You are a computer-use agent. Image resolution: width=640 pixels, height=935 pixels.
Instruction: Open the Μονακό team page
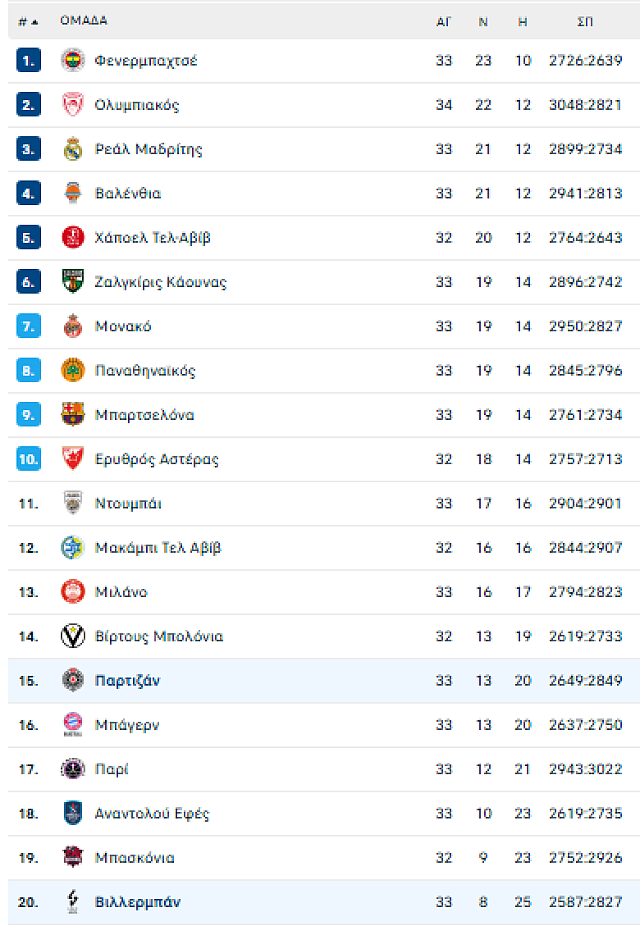click(123, 327)
